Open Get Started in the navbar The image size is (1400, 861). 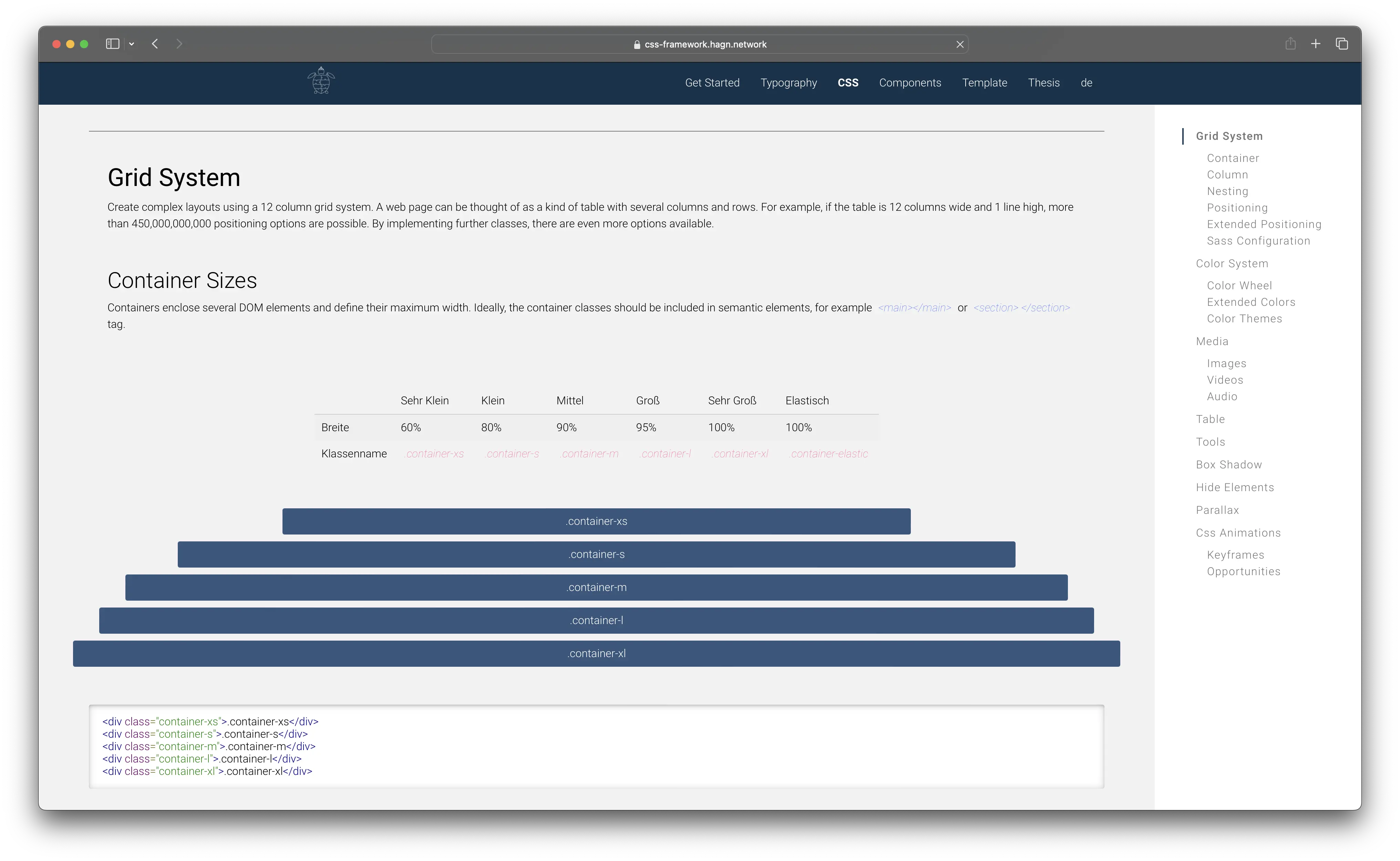click(712, 83)
